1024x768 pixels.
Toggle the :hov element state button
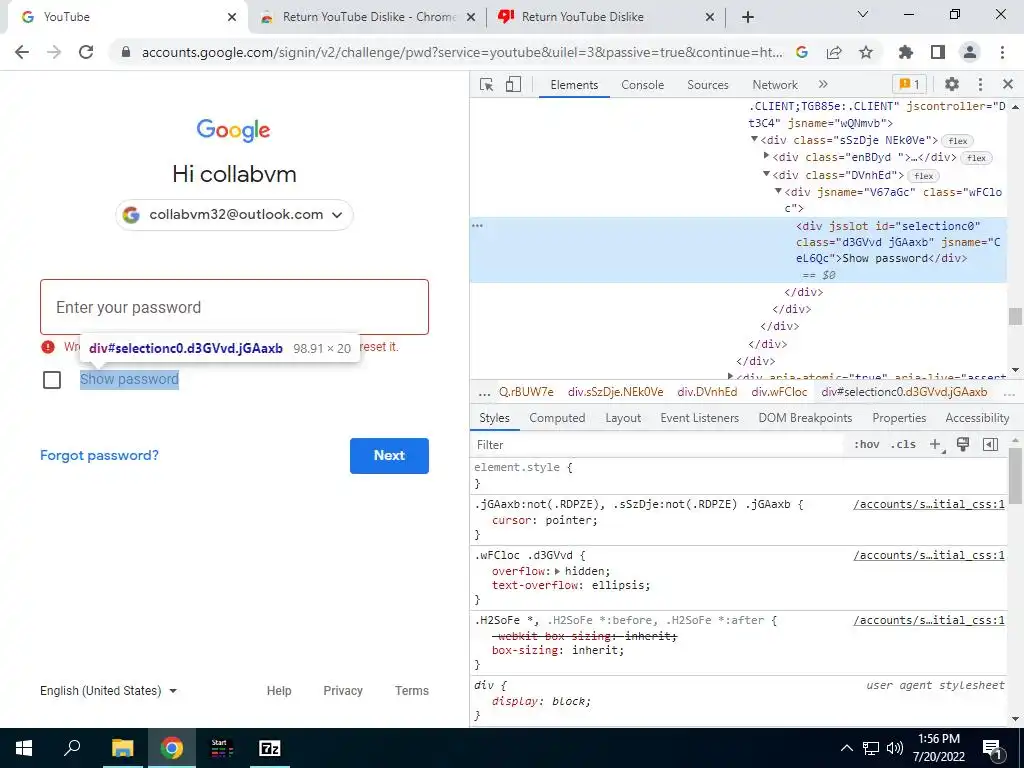[x=867, y=445]
